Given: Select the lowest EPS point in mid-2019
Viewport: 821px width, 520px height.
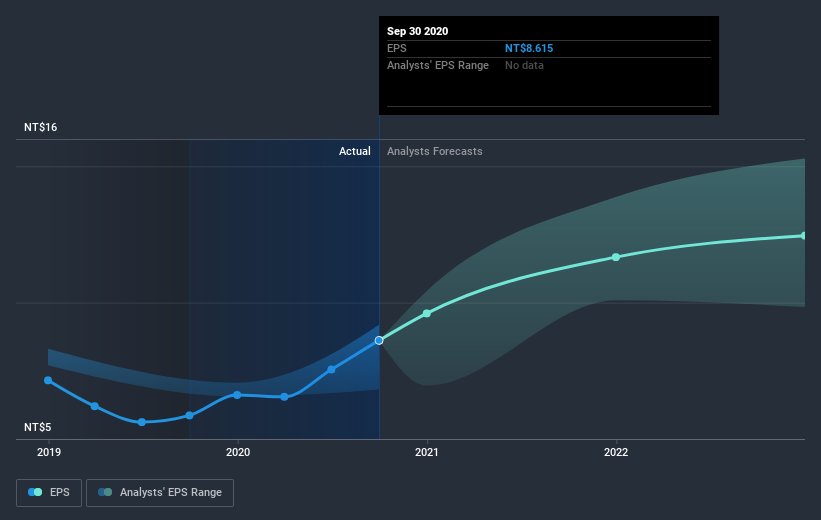Looking at the screenshot, I should click(142, 422).
